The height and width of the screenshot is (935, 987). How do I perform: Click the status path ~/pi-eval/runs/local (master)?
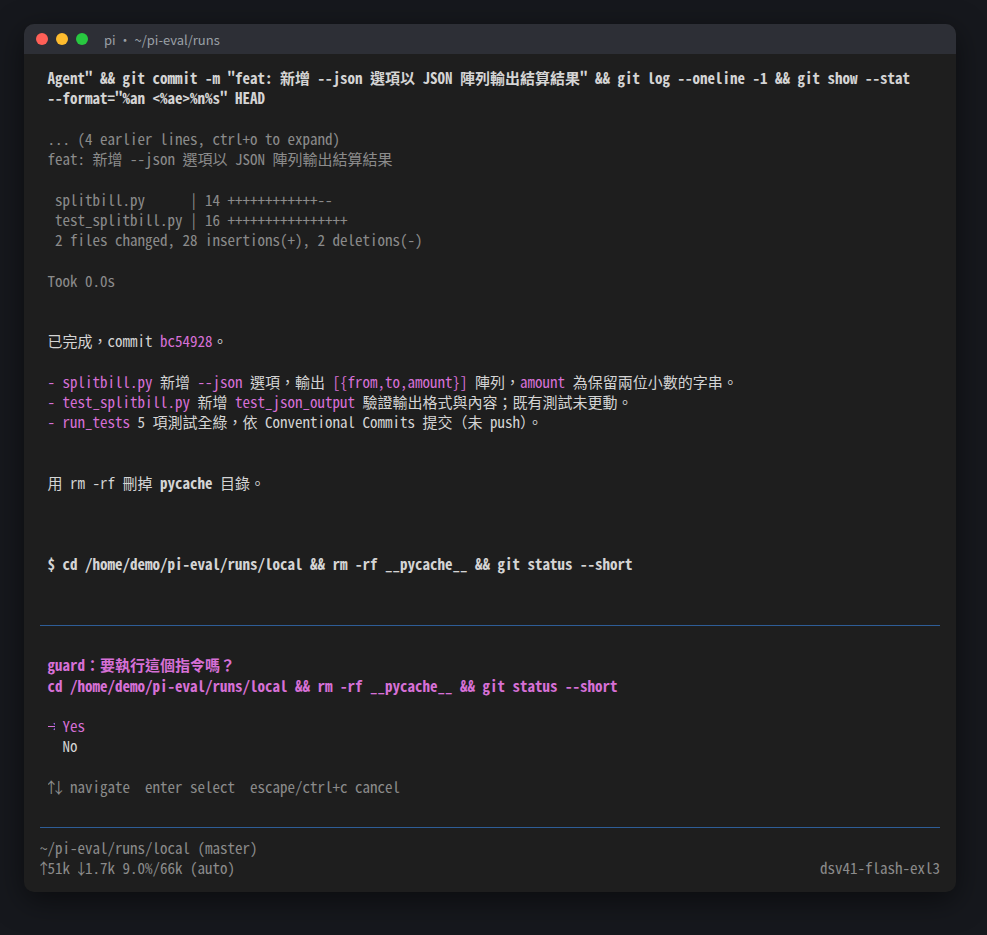pyautogui.click(x=149, y=849)
